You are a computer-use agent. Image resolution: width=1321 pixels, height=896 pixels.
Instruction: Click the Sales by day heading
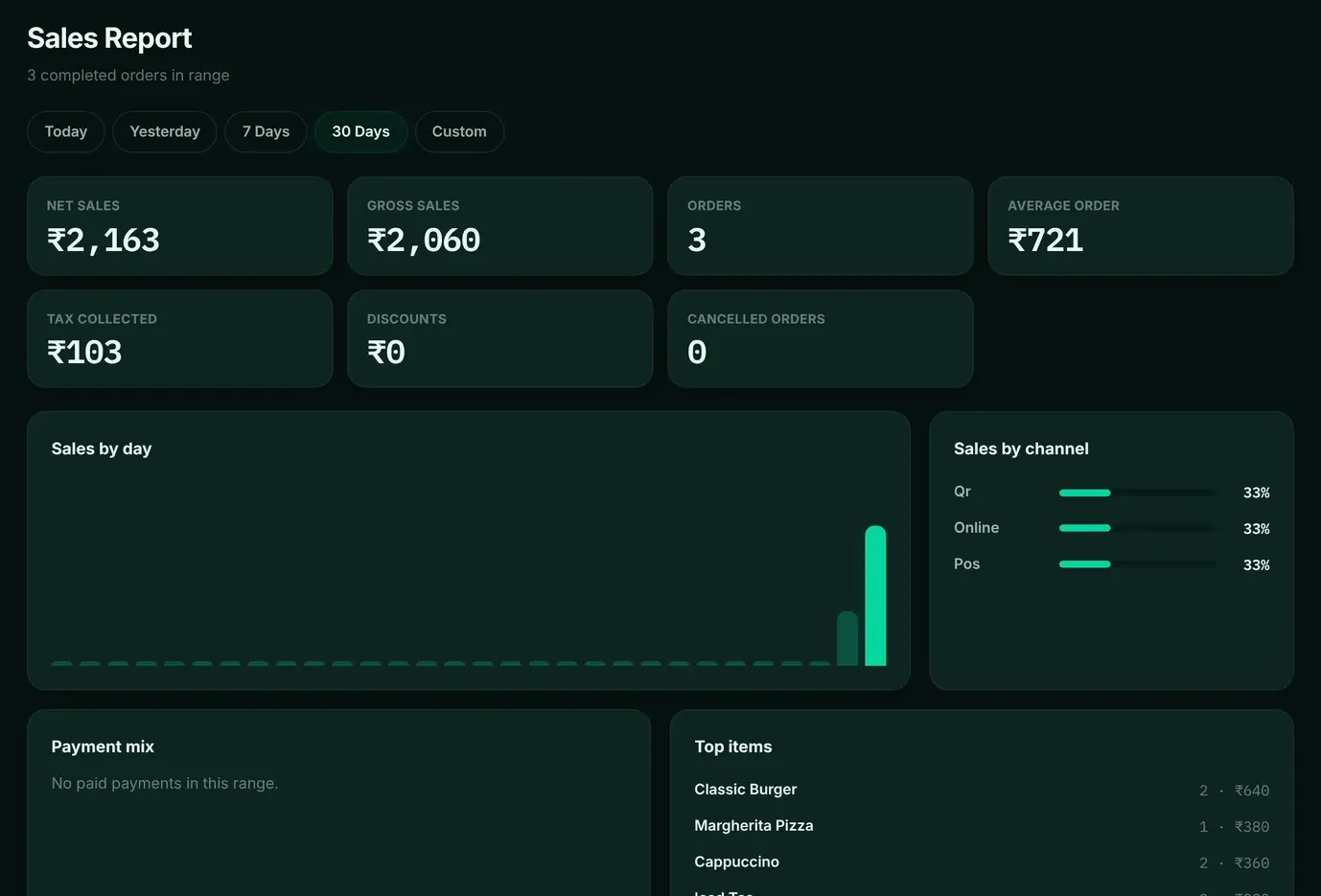102,448
